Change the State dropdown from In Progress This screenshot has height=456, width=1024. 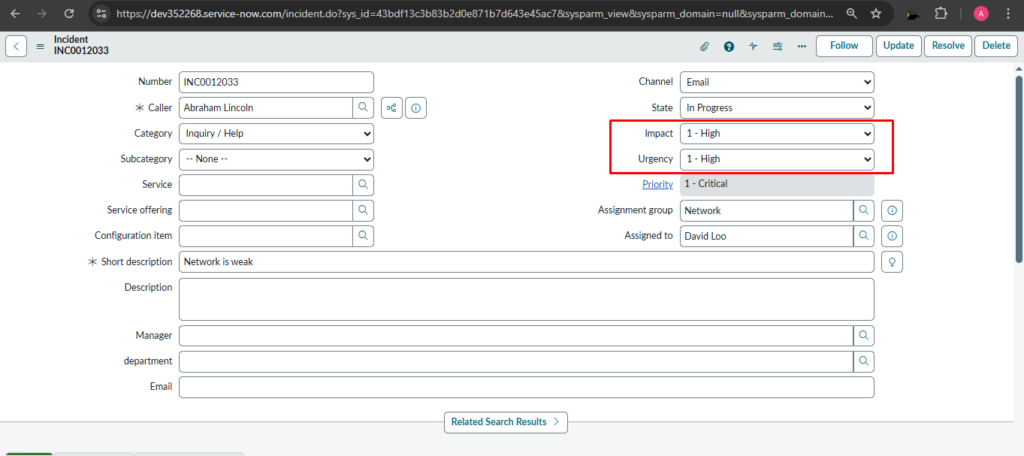pyautogui.click(x=776, y=107)
